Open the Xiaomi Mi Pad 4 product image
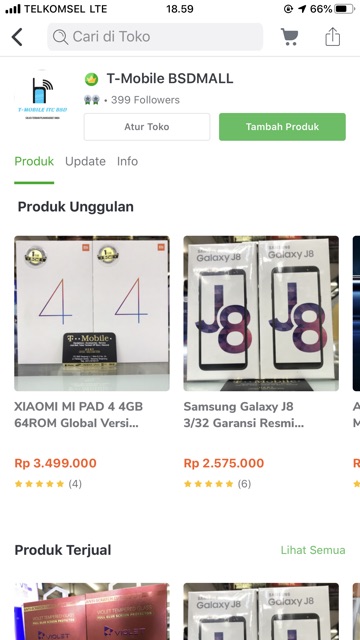Screen dimensions: 360x640 tap(92, 313)
